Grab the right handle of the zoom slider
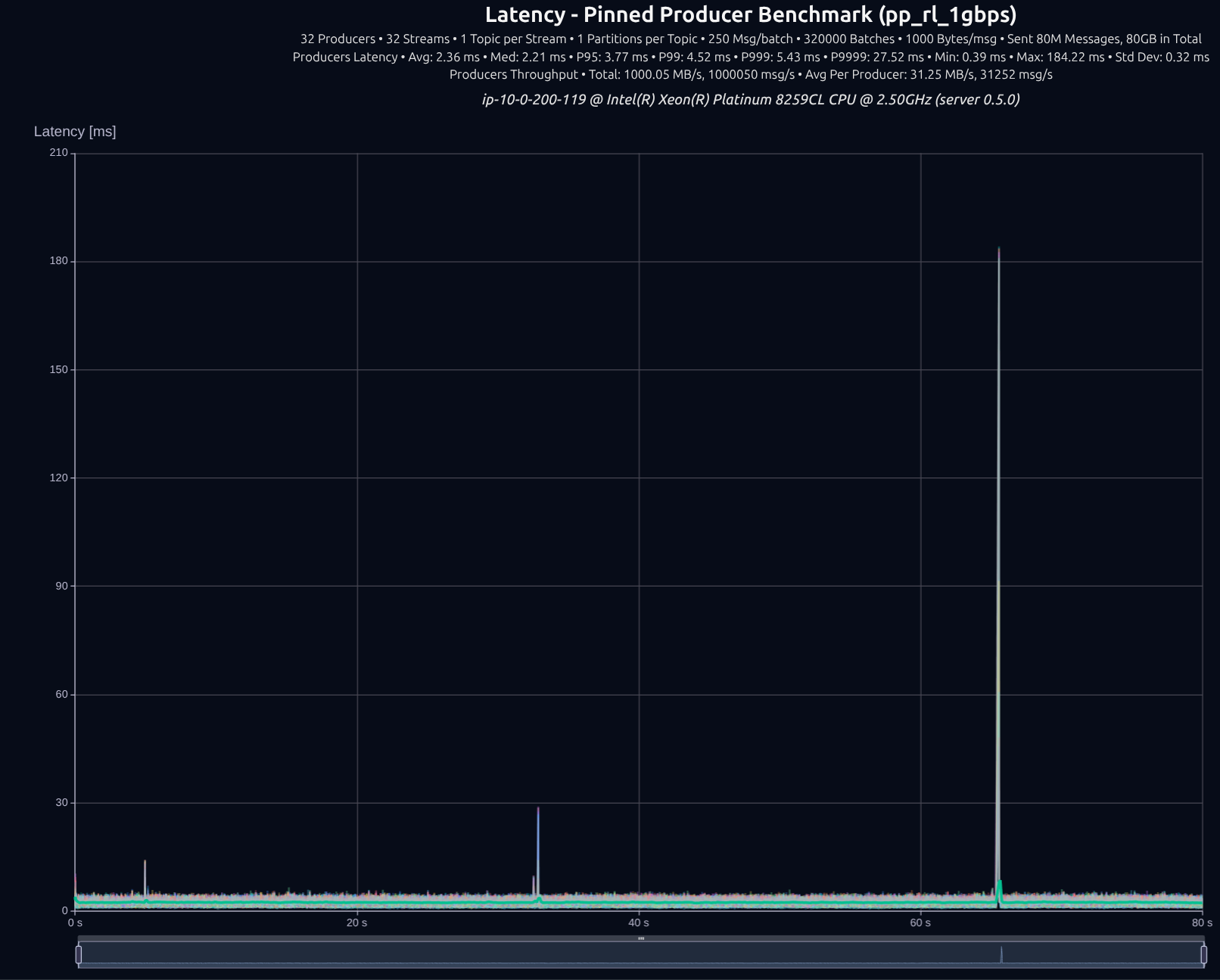Image resolution: width=1220 pixels, height=980 pixels. pos(1203,954)
